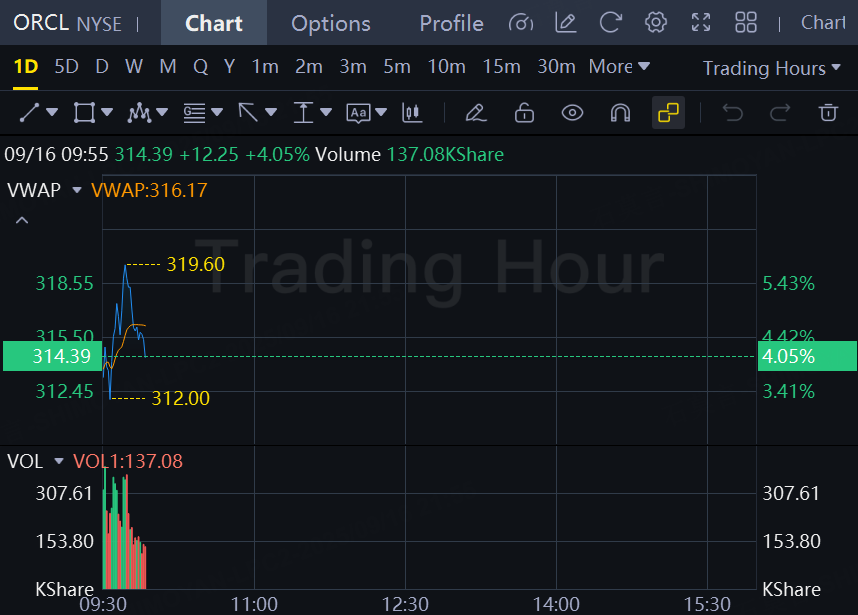This screenshot has width=858, height=615.
Task: Select the W weekly timeframe
Action: click(134, 67)
